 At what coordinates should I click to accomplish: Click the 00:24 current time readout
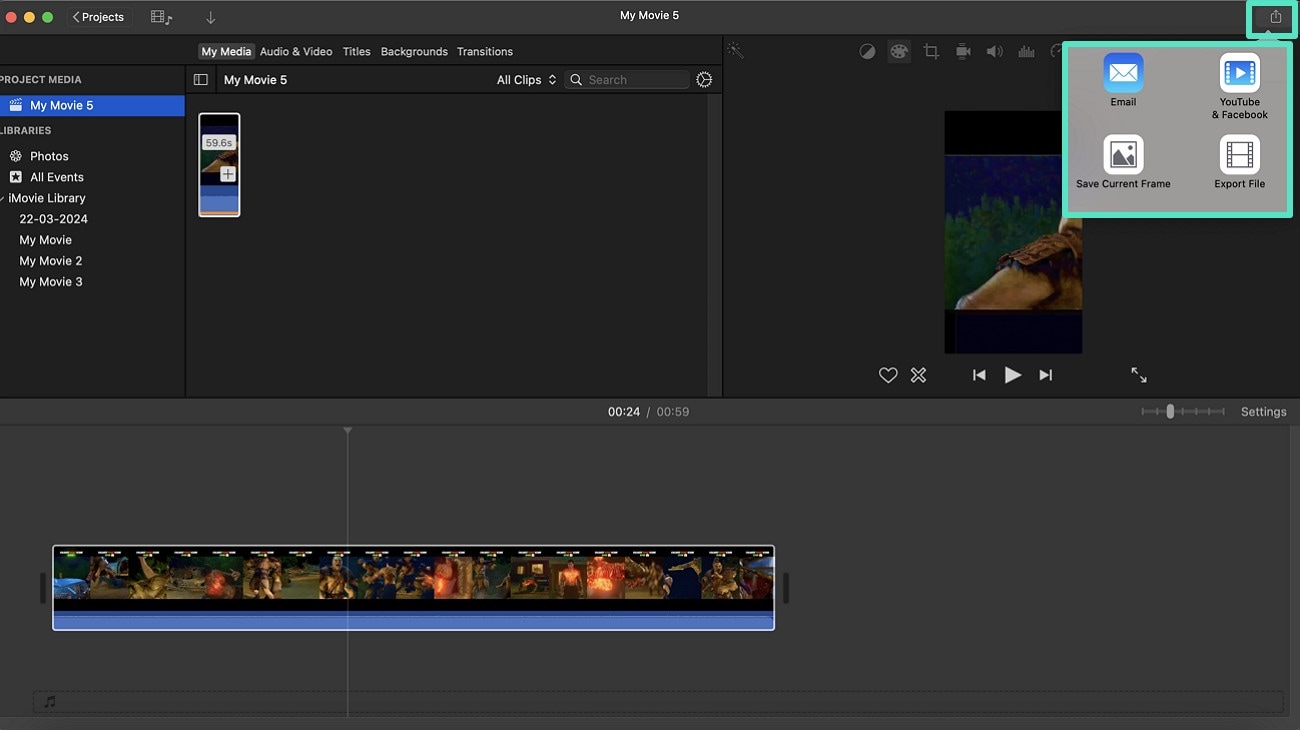pyautogui.click(x=623, y=412)
